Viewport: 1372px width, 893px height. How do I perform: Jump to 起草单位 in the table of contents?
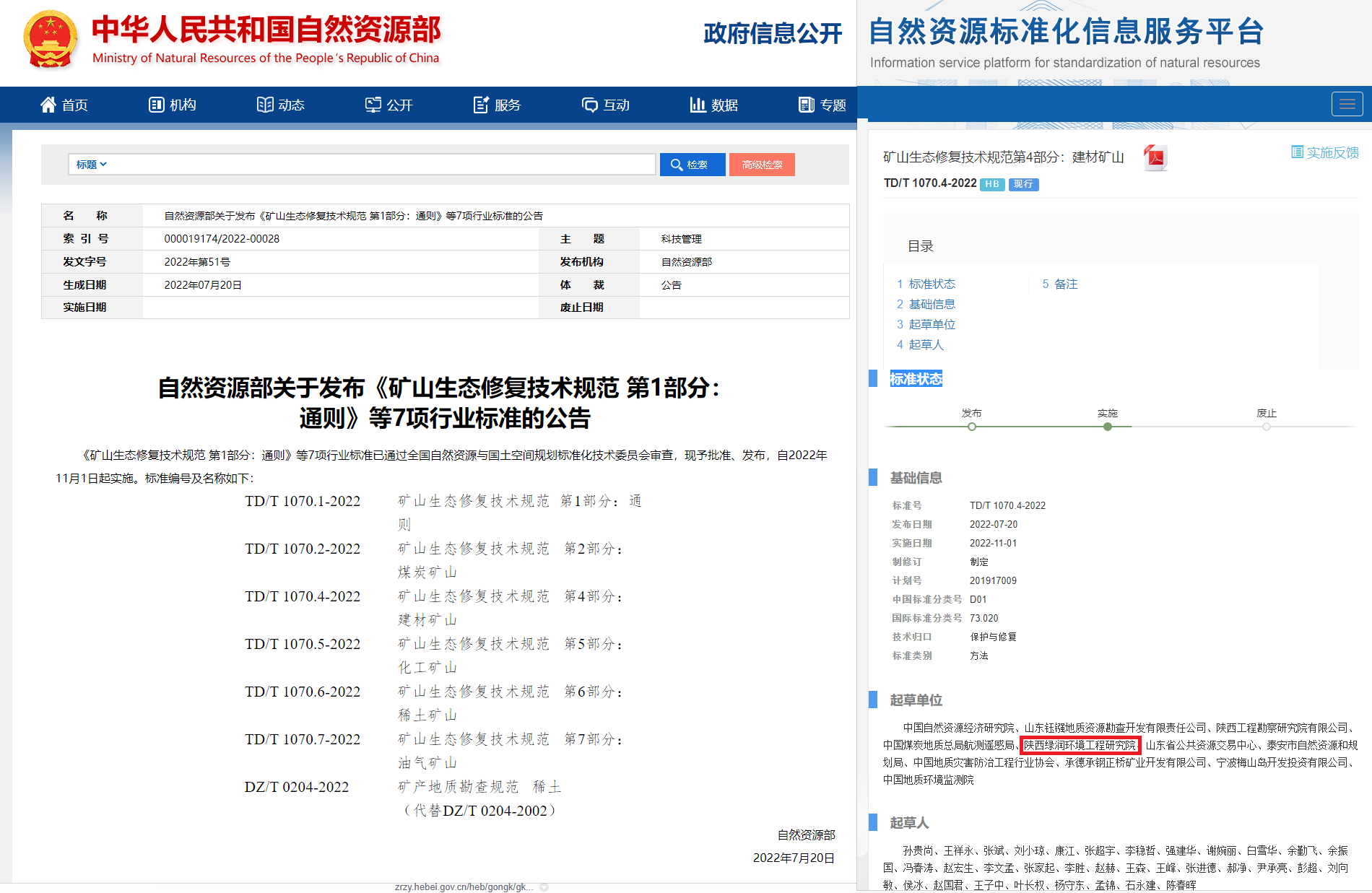[932, 324]
